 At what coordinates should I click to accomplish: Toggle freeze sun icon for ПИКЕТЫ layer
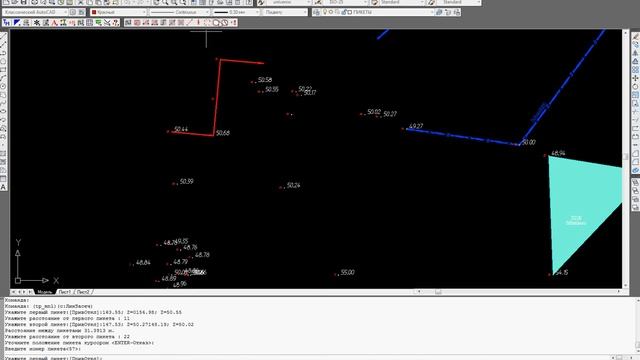[x=331, y=12]
